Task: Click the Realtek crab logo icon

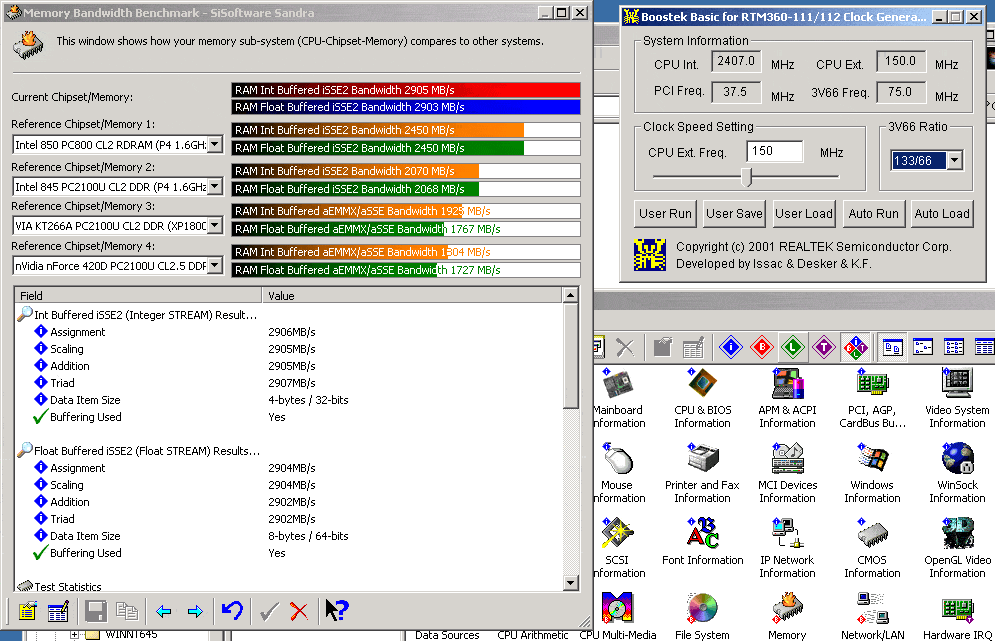Action: click(x=650, y=254)
